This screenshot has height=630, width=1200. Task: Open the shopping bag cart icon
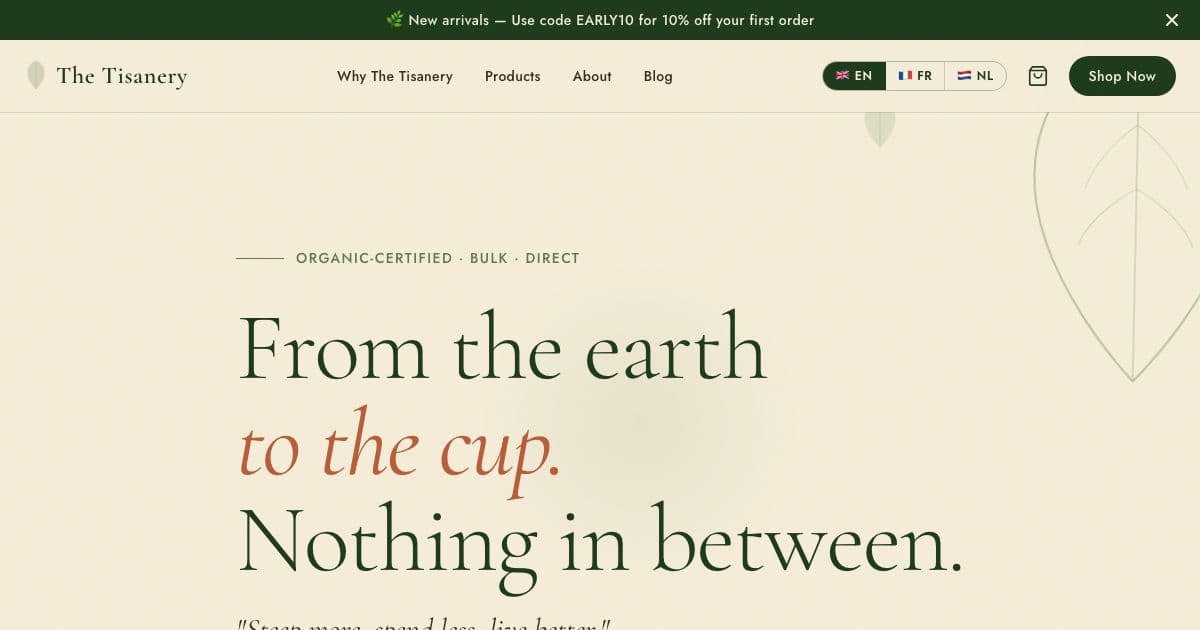[x=1038, y=76]
